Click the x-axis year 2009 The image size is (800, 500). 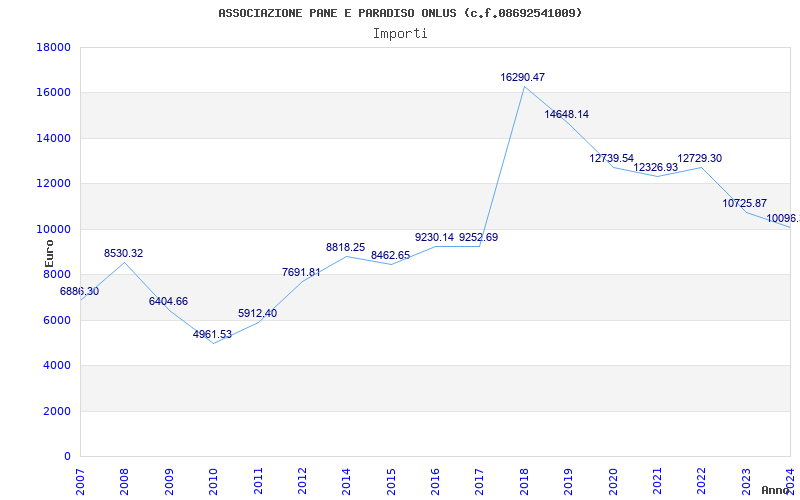click(169, 481)
